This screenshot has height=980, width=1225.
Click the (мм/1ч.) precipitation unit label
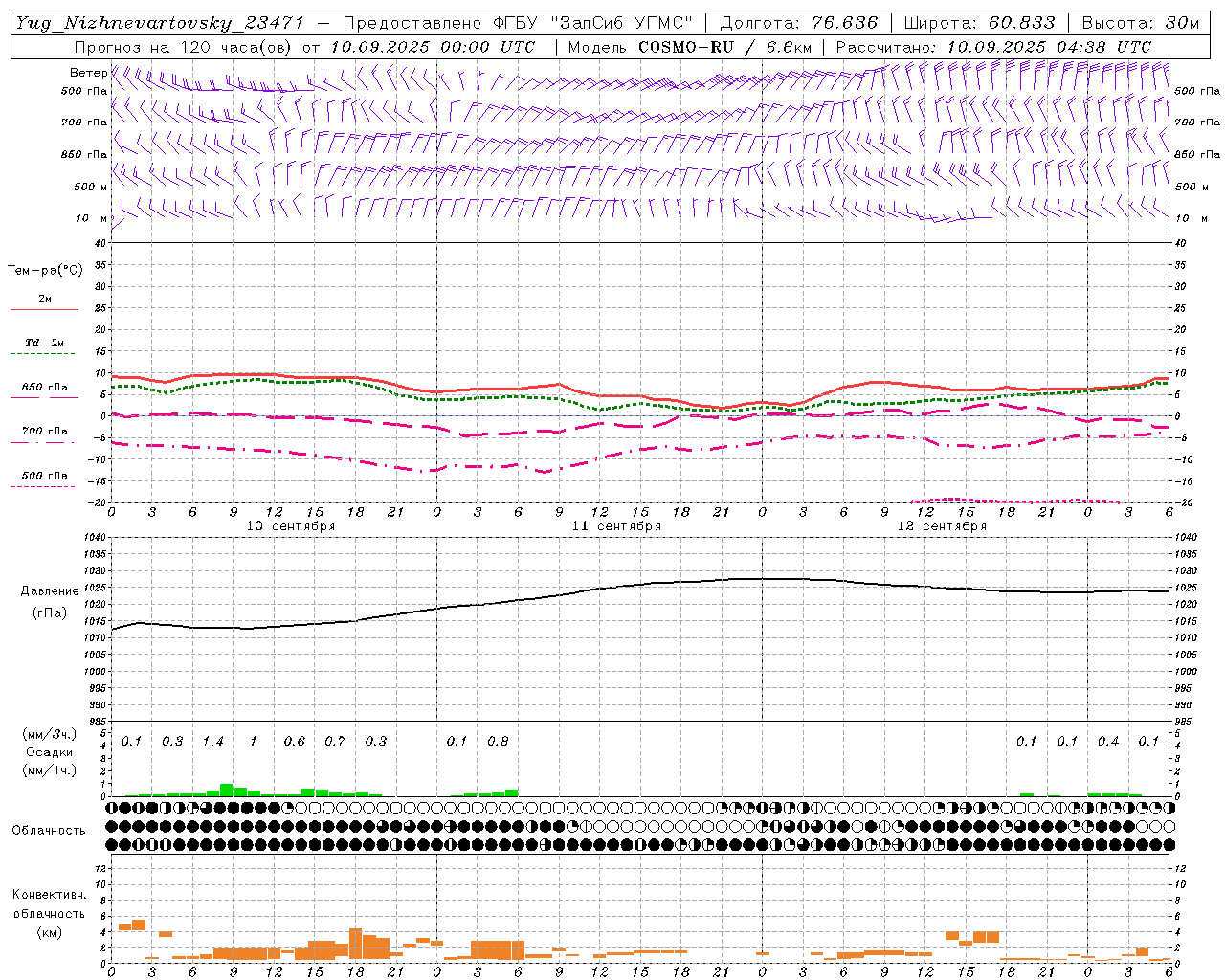[x=50, y=769]
